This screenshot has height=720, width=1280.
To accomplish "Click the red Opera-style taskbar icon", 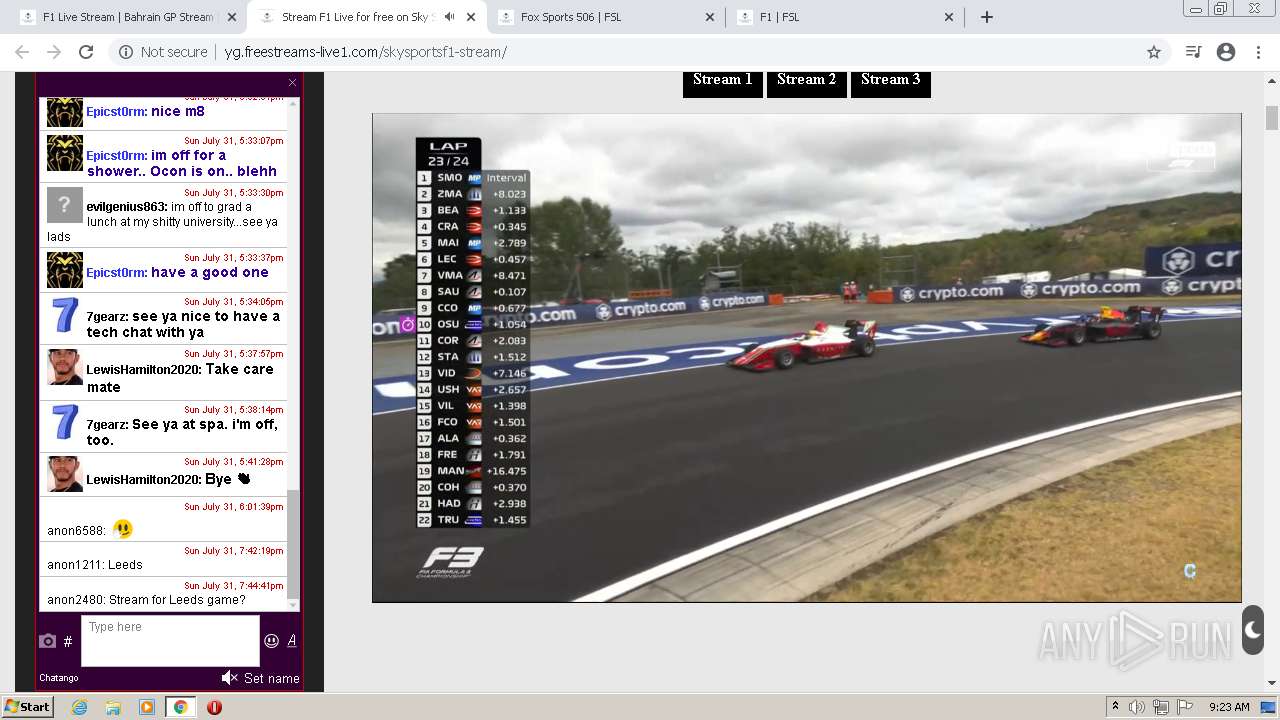I will pos(214,707).
